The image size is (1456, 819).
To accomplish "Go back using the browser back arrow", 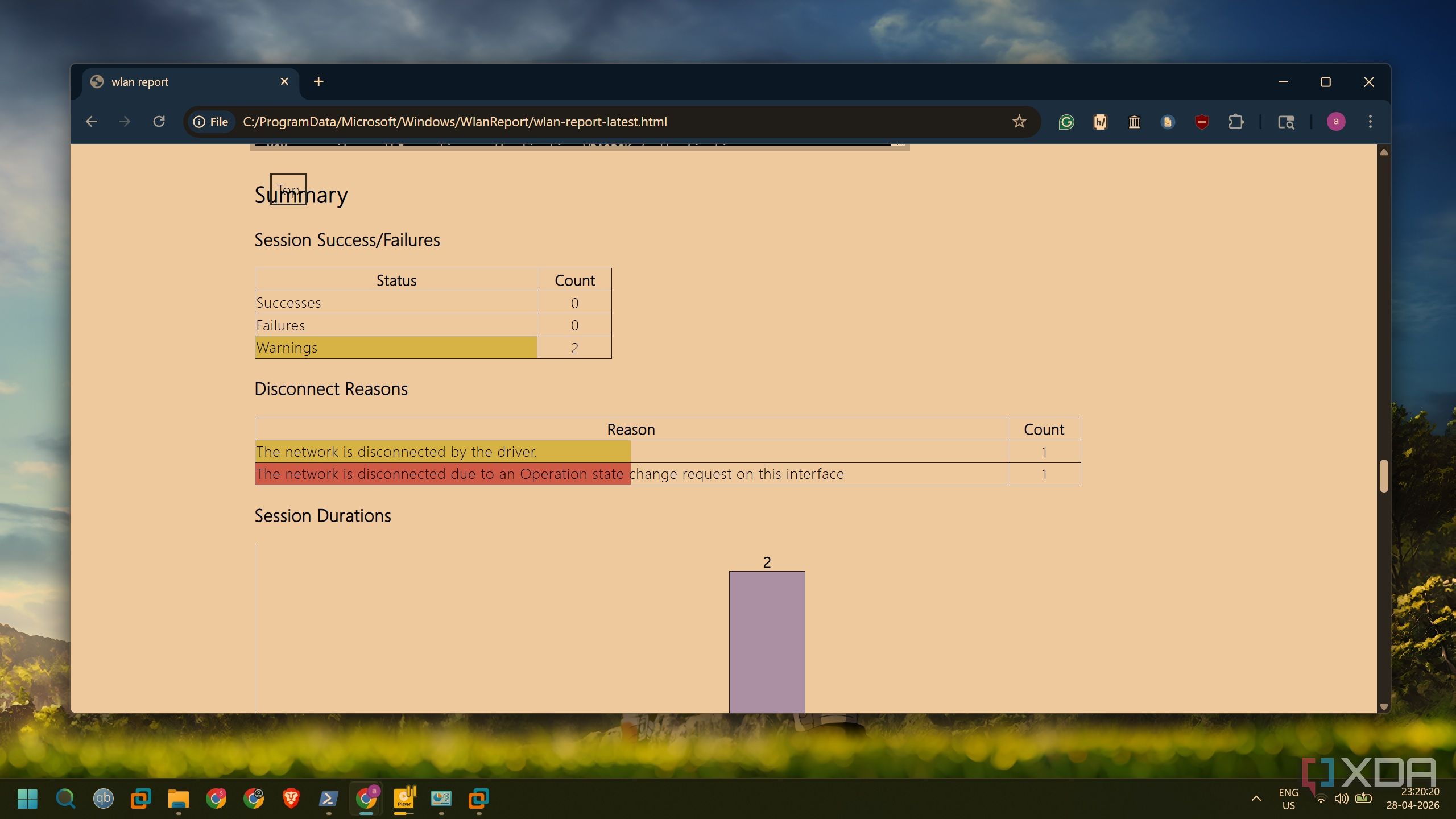I will pos(91,122).
